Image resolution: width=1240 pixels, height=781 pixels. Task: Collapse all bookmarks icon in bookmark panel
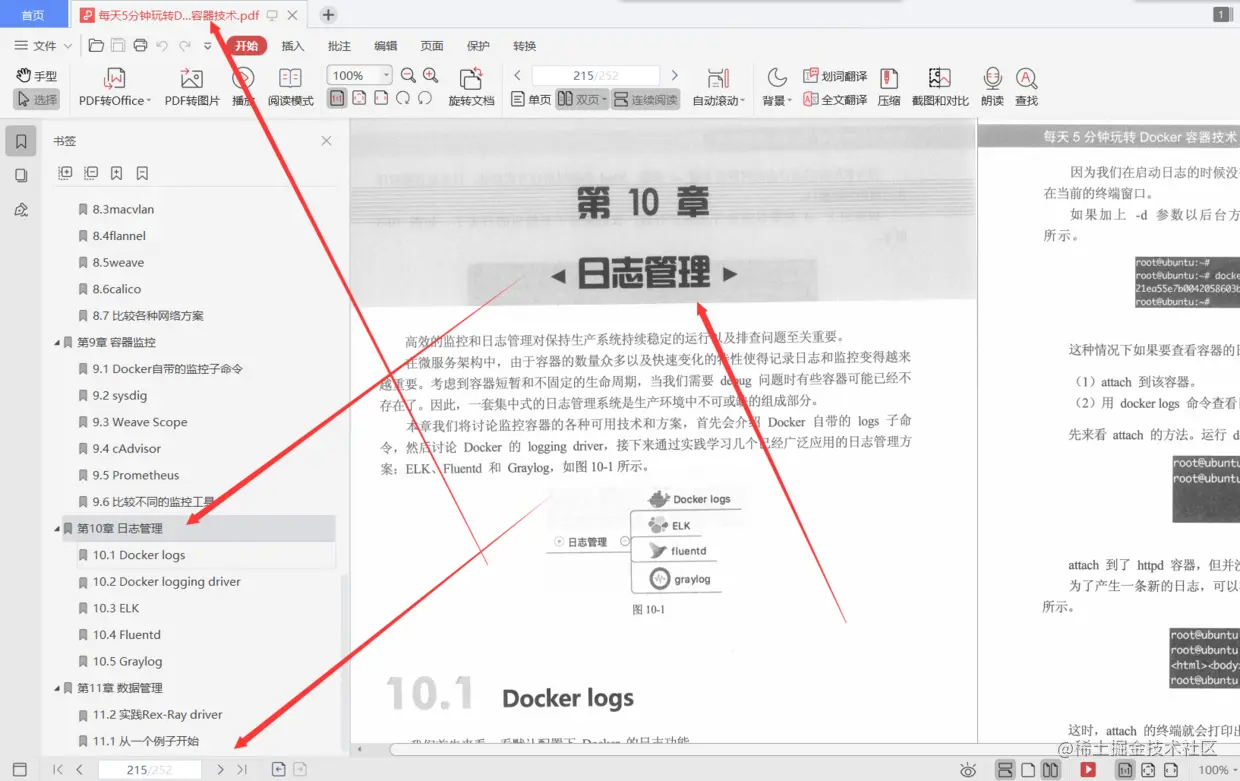point(91,173)
